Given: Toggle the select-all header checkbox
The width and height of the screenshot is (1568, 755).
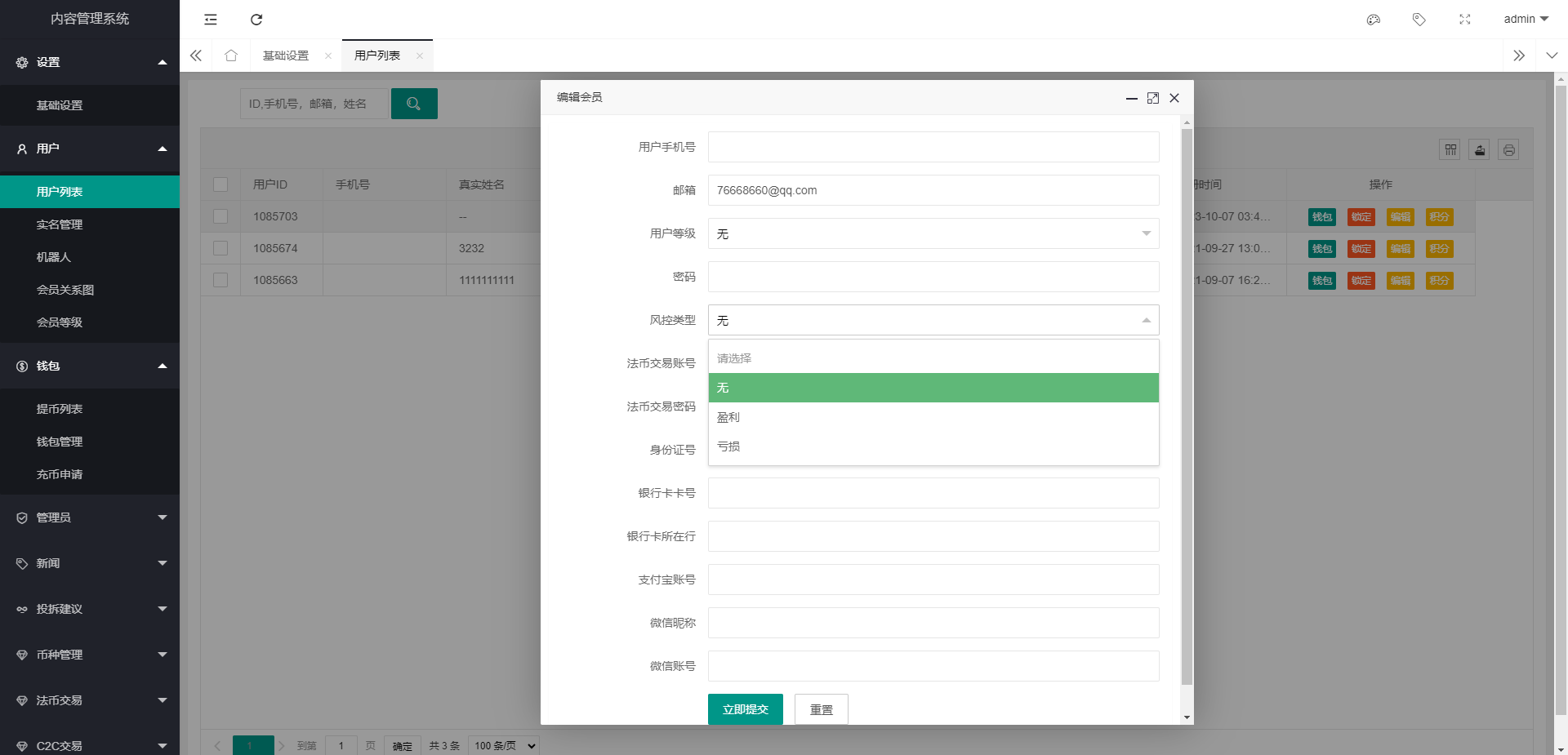Looking at the screenshot, I should [220, 184].
